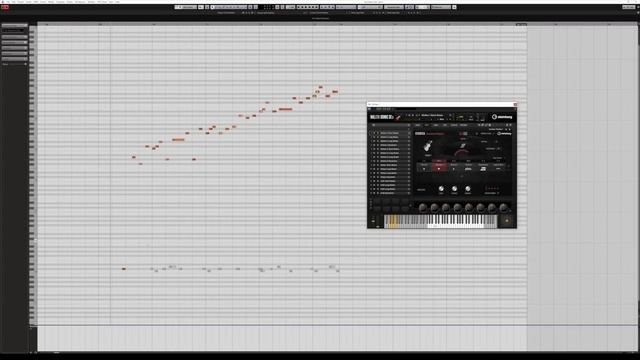
Task: Click the last quick control knob above HALion's keyboard
Action: (x=504, y=208)
